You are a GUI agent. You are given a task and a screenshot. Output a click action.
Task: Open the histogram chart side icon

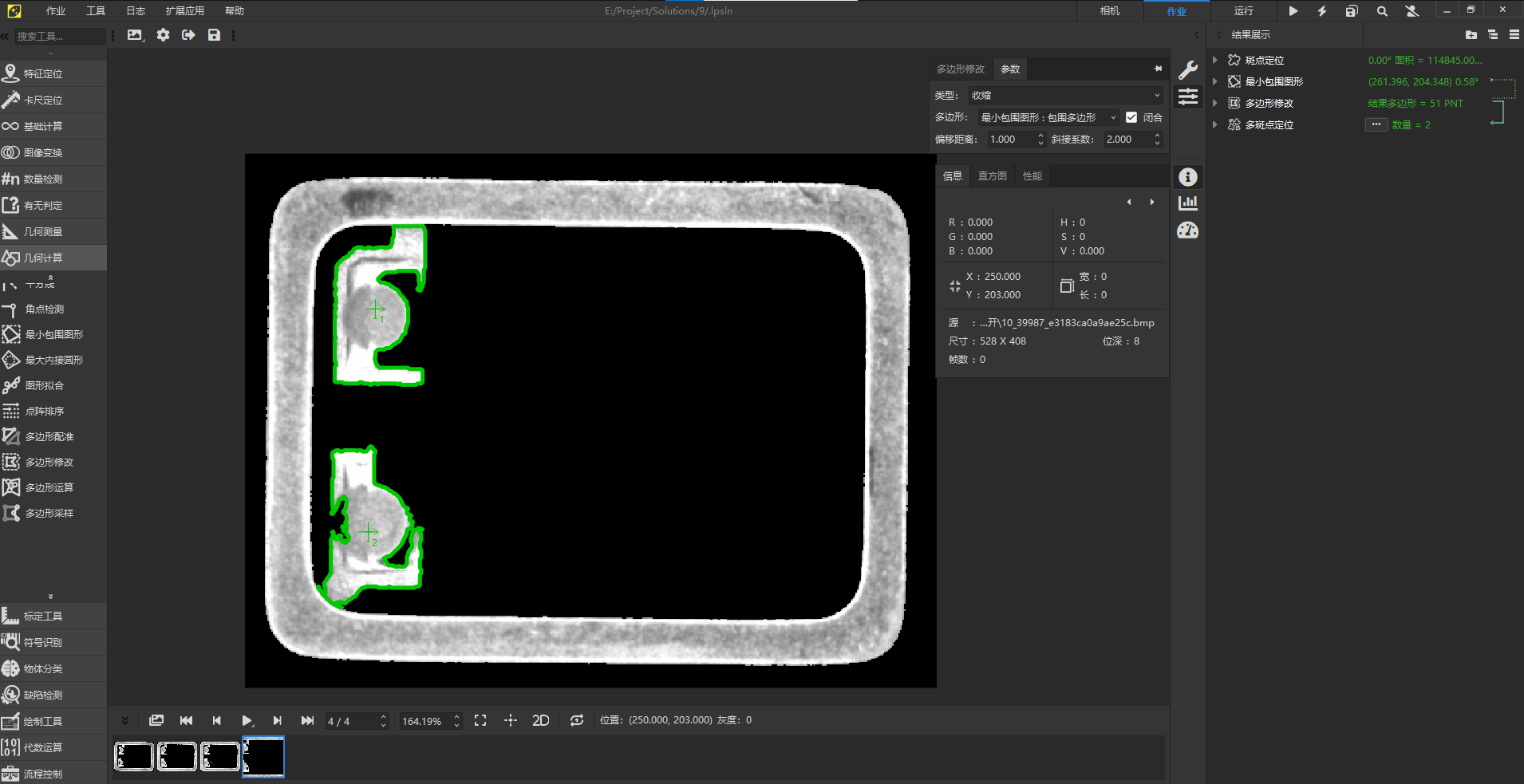[x=1188, y=203]
